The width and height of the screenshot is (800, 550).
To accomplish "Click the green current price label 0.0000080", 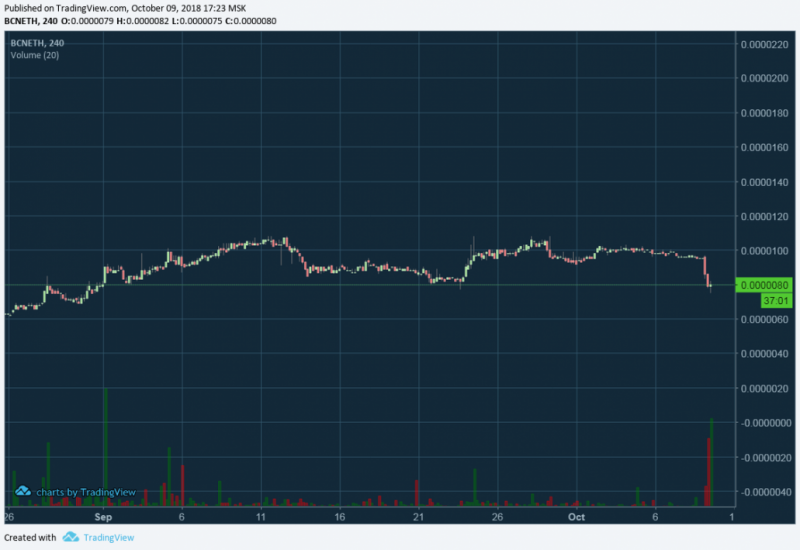I will click(764, 285).
